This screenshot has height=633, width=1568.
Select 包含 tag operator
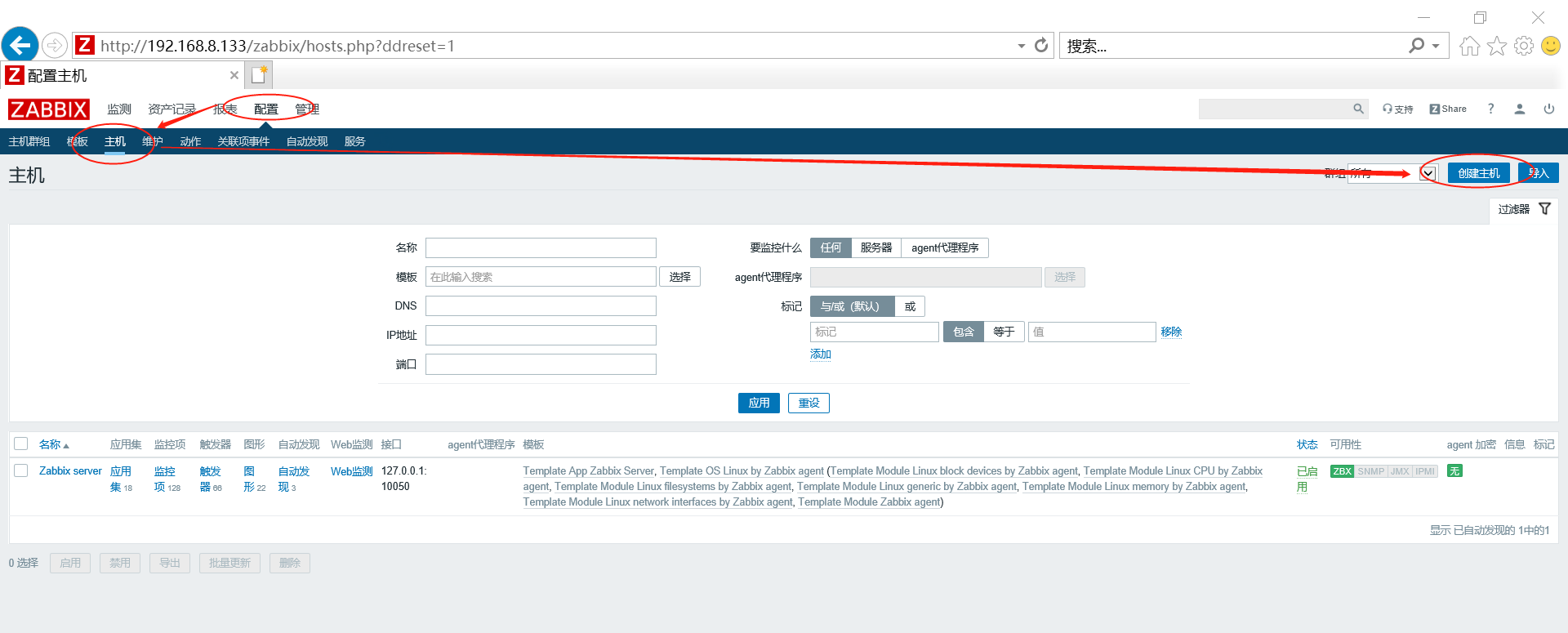[x=963, y=332]
